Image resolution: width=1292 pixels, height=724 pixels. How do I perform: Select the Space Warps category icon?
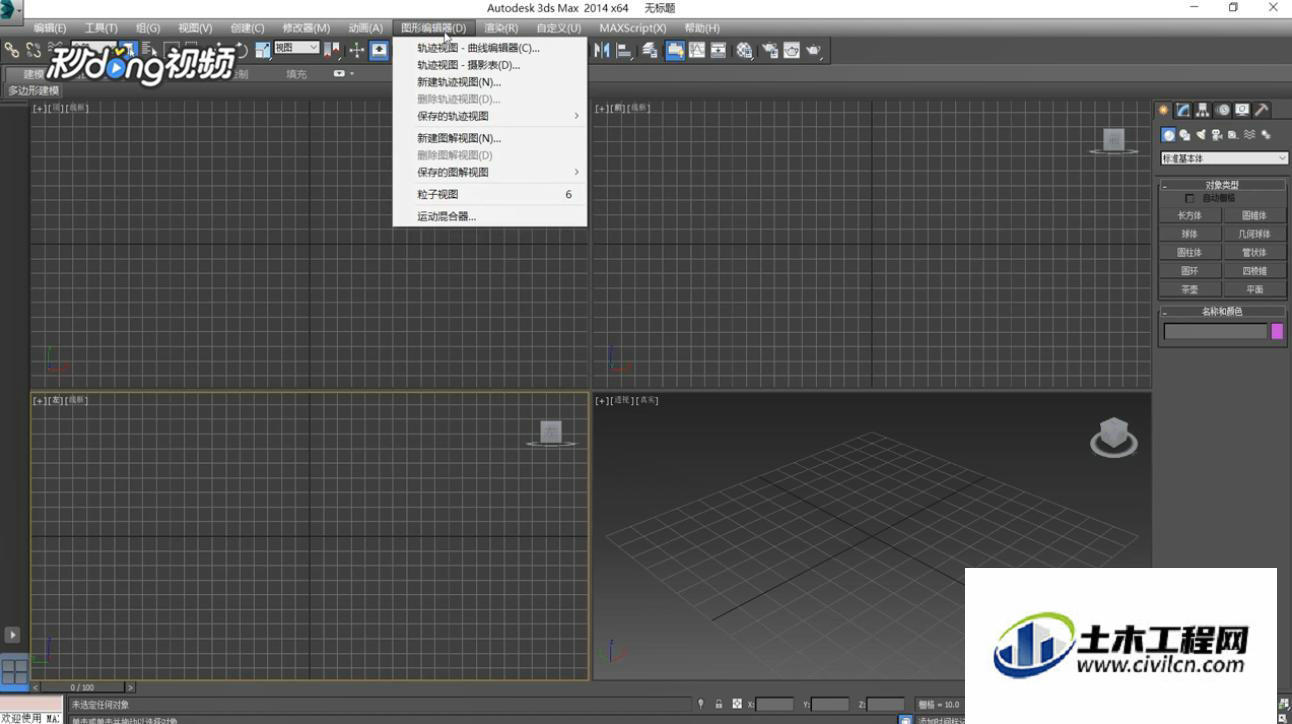[1249, 134]
